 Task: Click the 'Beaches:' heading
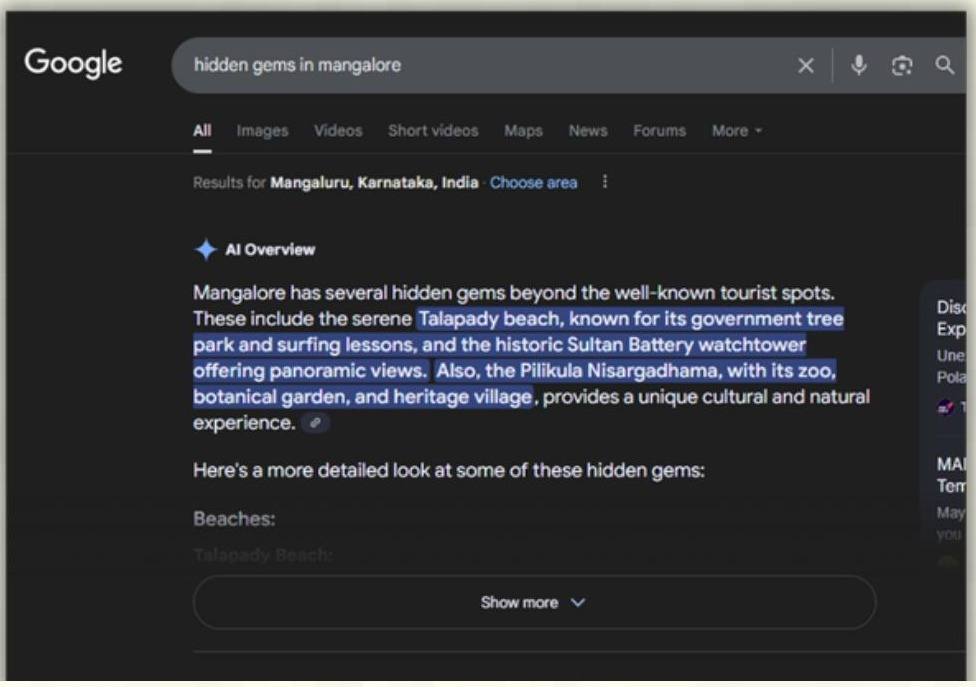[x=234, y=518]
